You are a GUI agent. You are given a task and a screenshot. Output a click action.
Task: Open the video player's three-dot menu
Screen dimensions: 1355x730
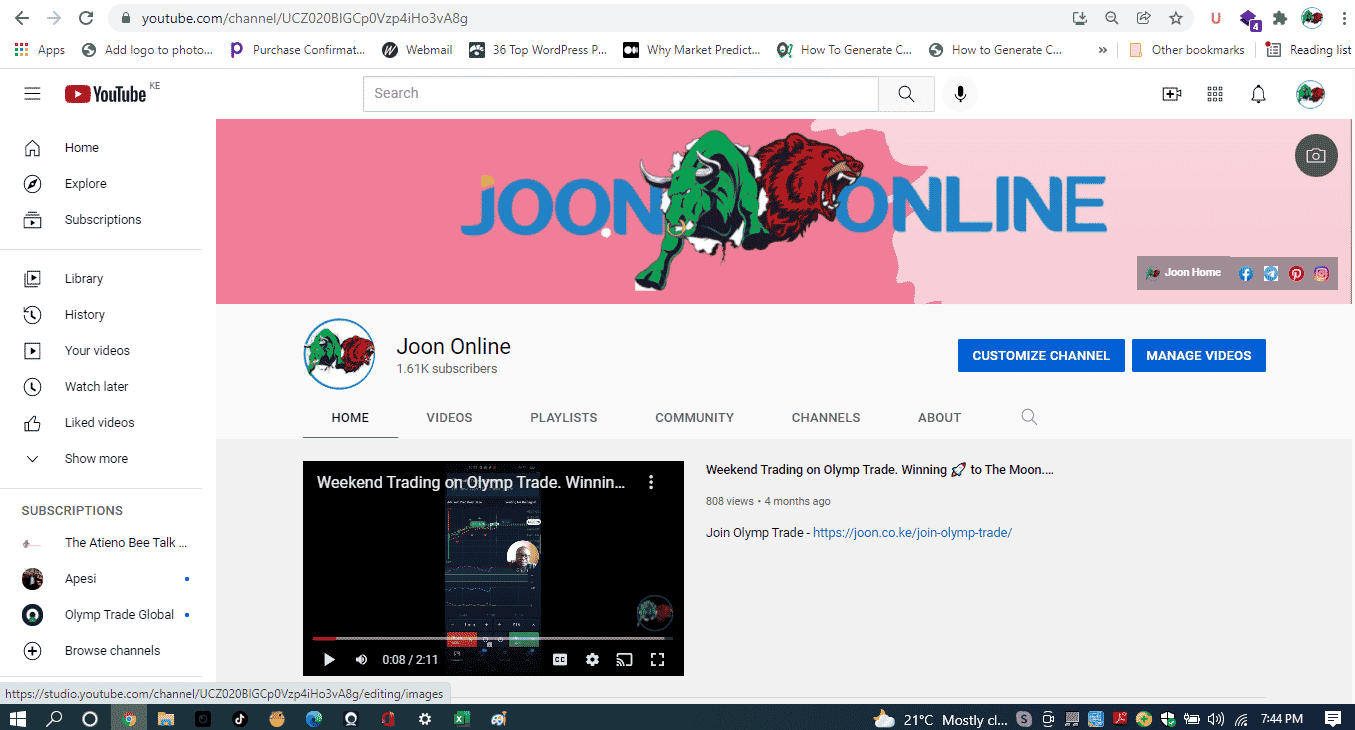(x=651, y=482)
